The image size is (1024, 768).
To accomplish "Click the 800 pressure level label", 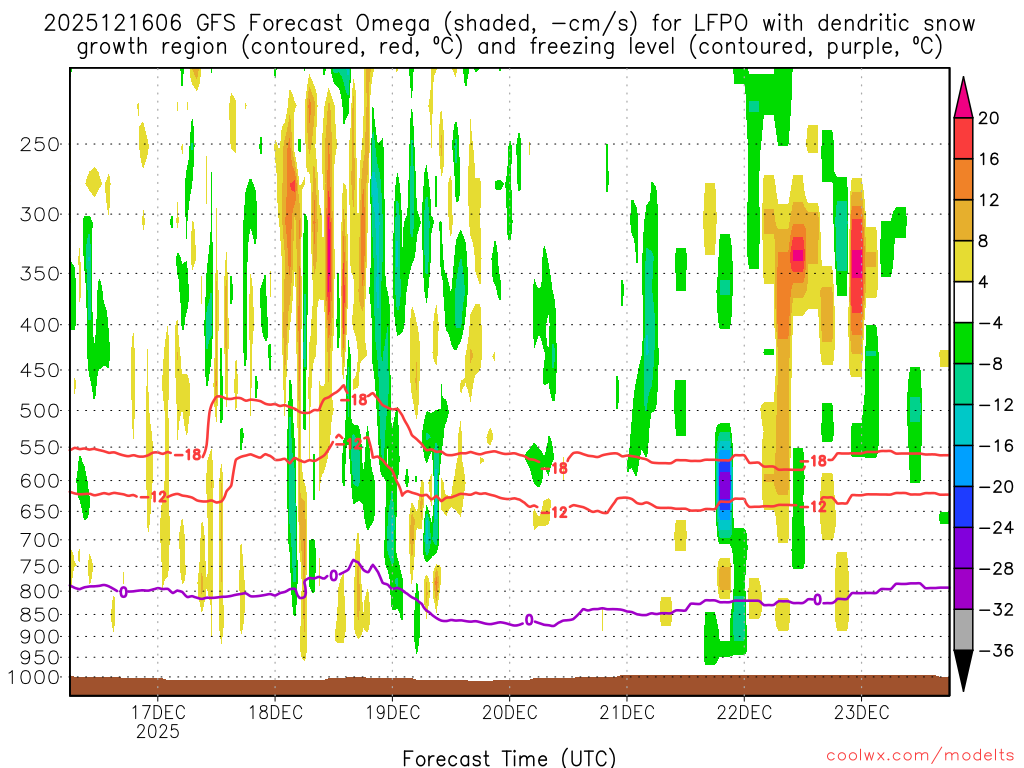I will pos(40,592).
